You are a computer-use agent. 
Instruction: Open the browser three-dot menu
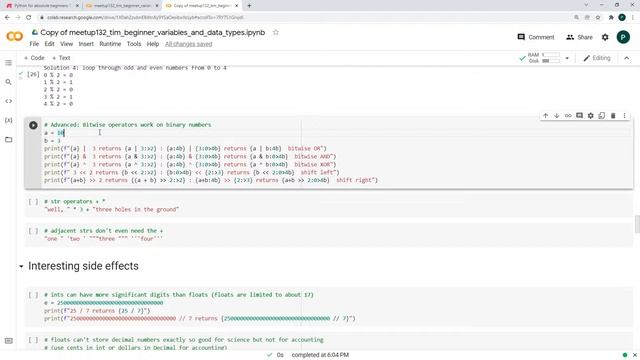pos(633,17)
